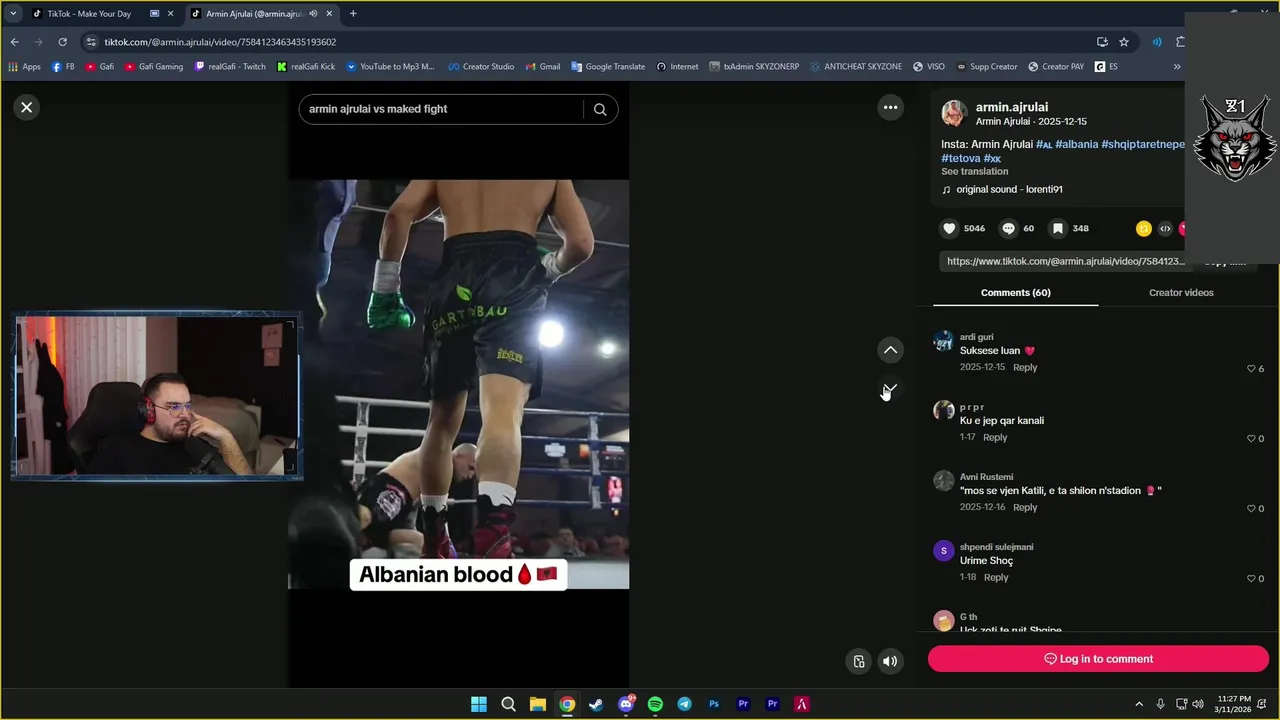Click the Log in to comment button
This screenshot has width=1280, height=720.
(1098, 659)
